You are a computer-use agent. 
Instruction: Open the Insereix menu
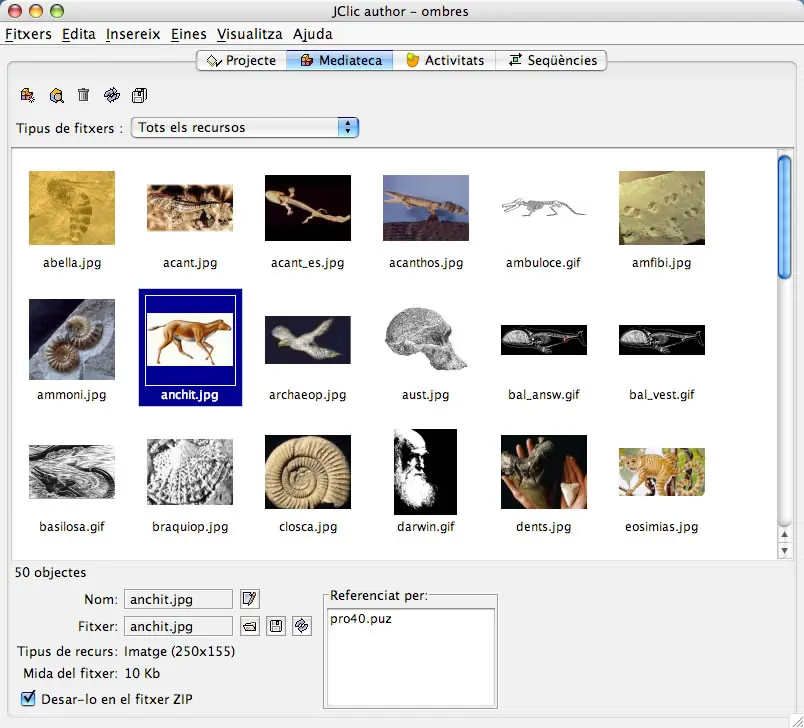133,34
